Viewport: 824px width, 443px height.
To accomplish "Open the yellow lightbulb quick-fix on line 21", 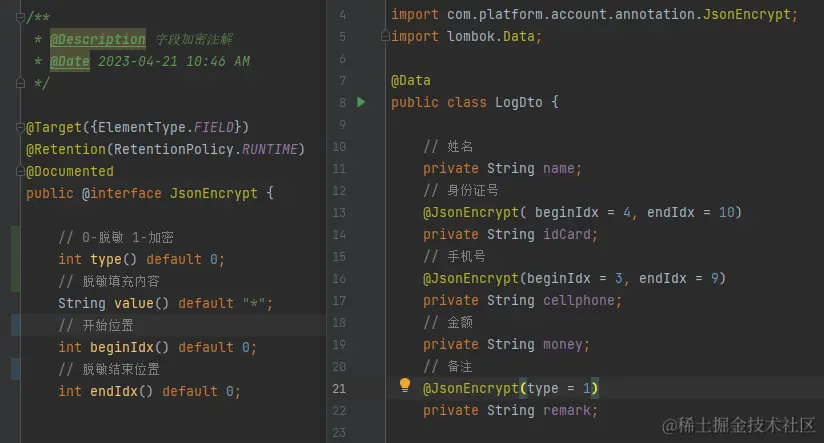I will coord(405,385).
